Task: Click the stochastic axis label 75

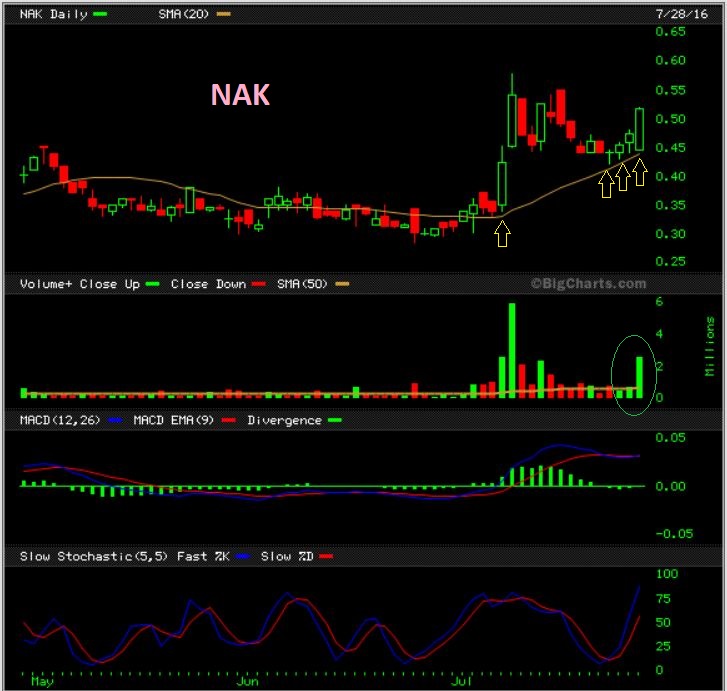Action: 663,599
